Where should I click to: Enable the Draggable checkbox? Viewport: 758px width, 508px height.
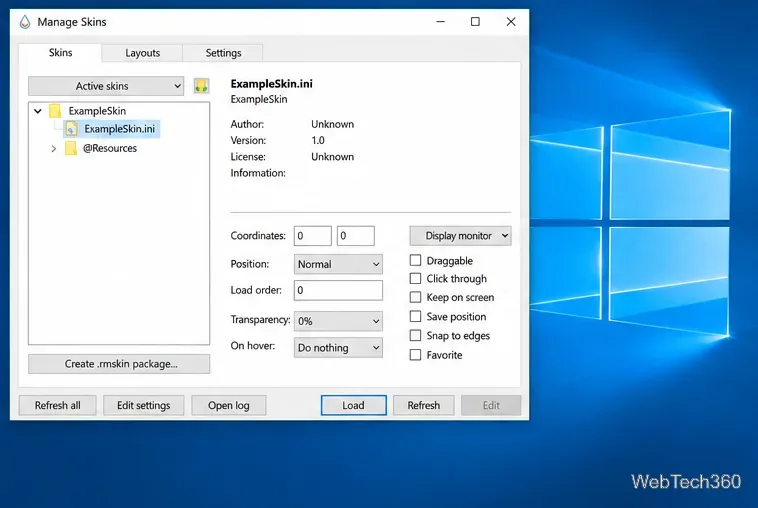(415, 261)
